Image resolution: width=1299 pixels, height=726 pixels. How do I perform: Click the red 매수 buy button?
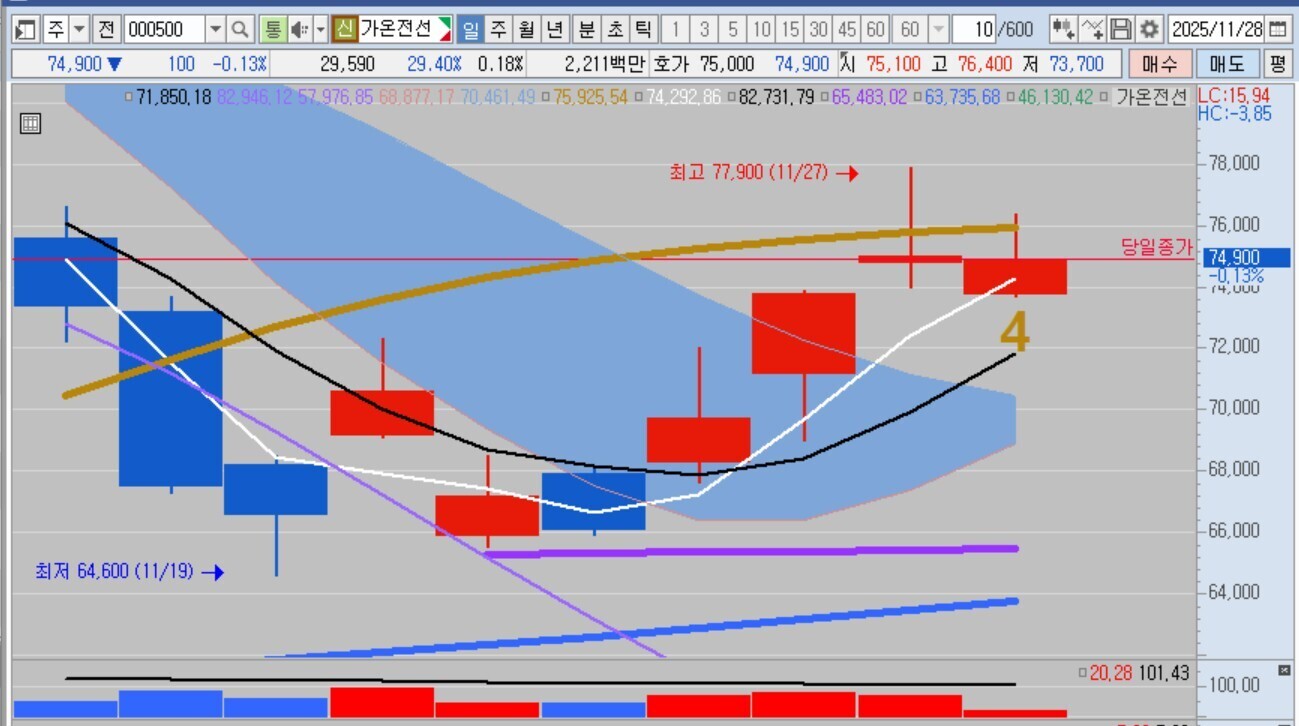[1160, 65]
